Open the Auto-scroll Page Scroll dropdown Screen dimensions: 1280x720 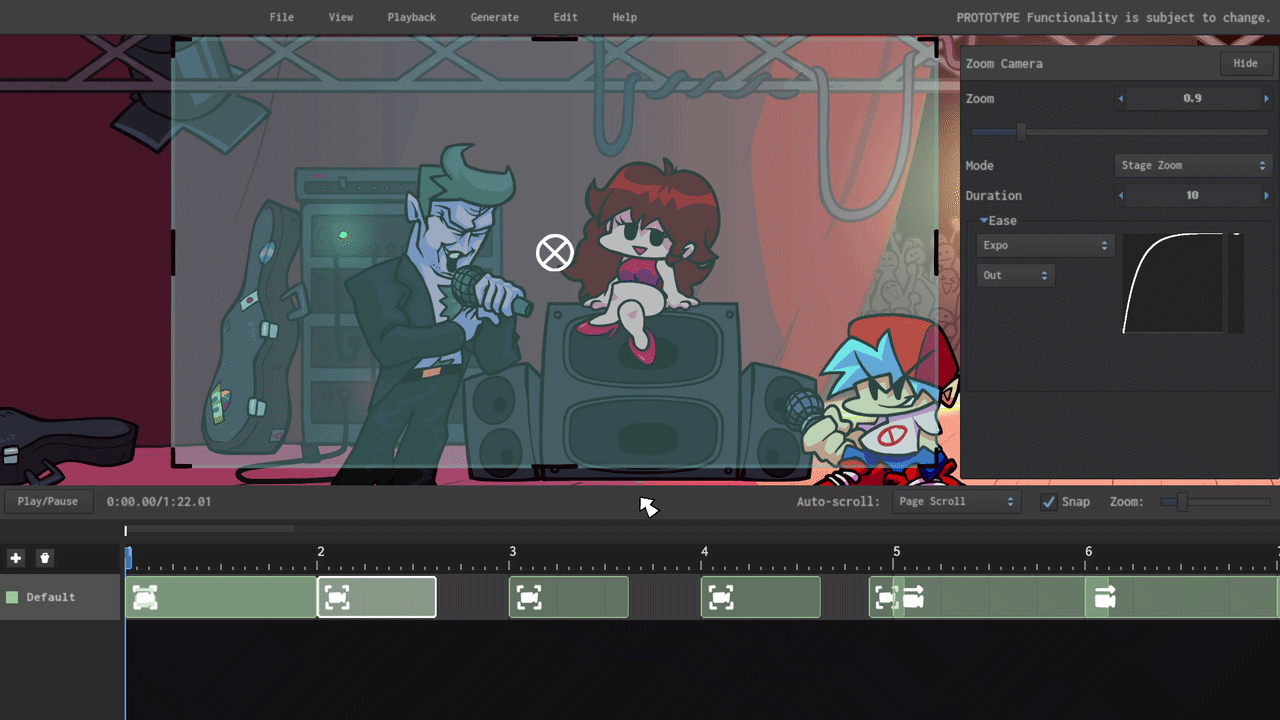coord(955,502)
